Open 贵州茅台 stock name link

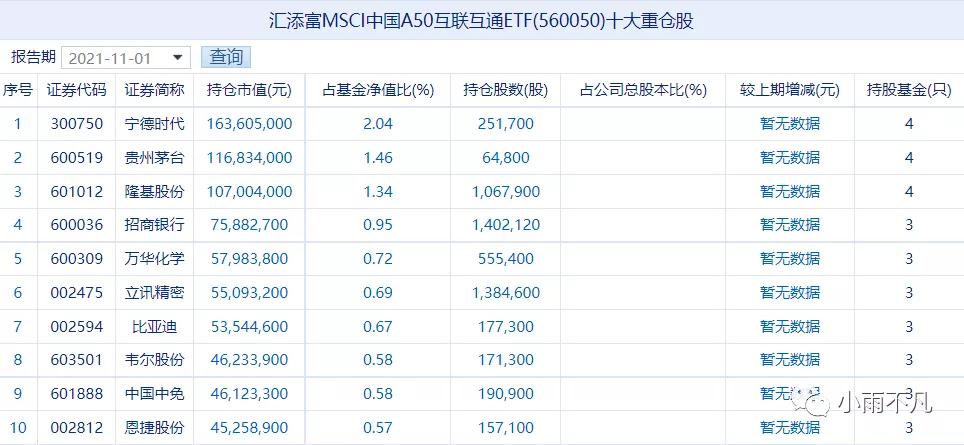pyautogui.click(x=154, y=158)
